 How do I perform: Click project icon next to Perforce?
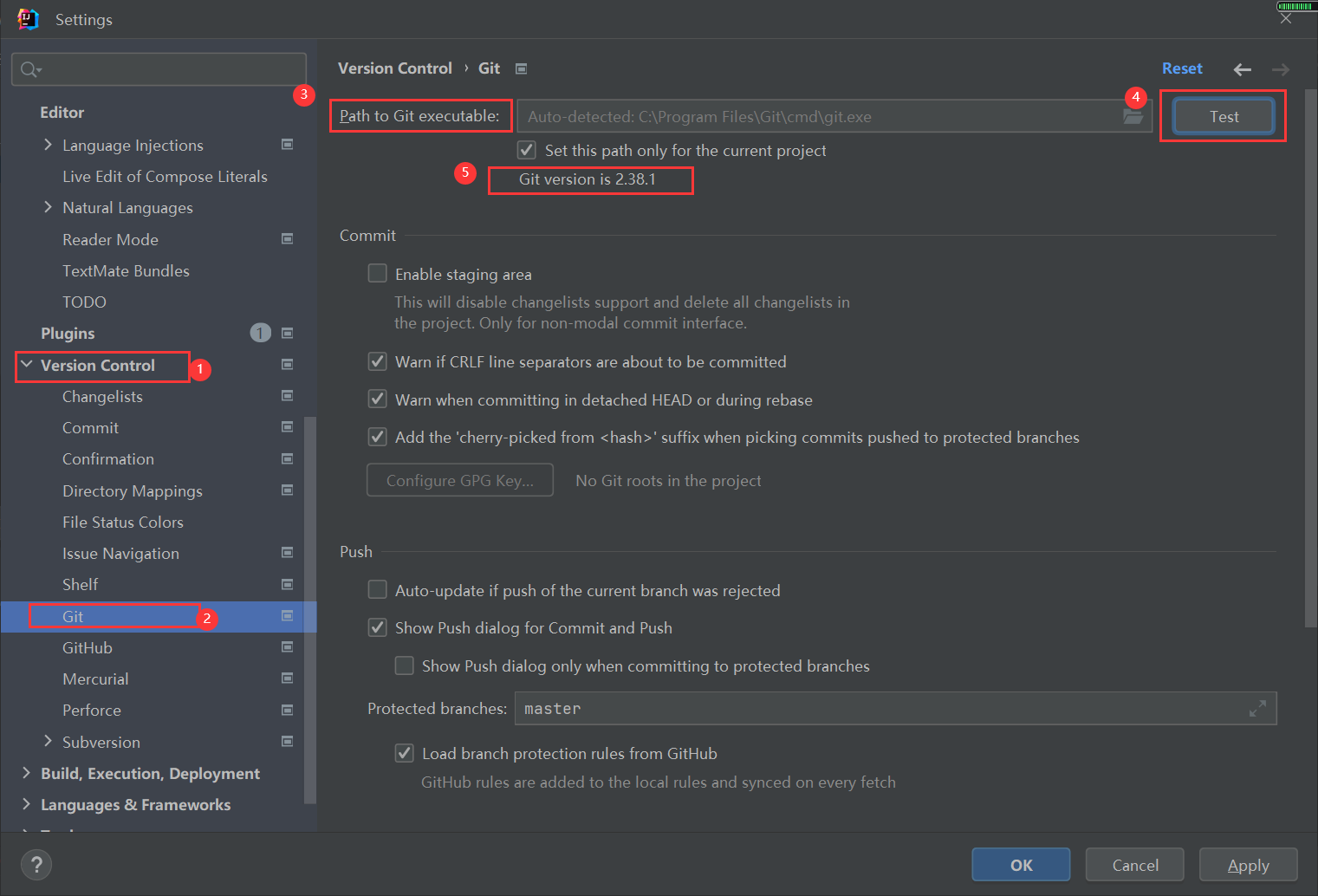(287, 710)
